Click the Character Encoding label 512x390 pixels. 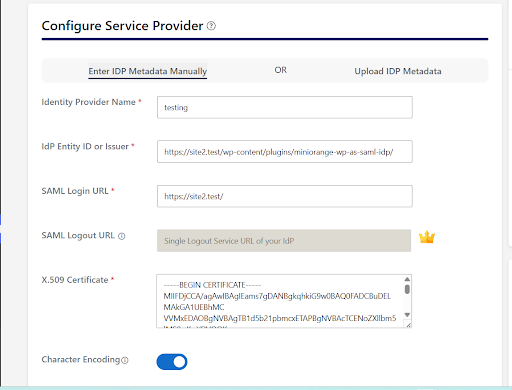[81, 360]
